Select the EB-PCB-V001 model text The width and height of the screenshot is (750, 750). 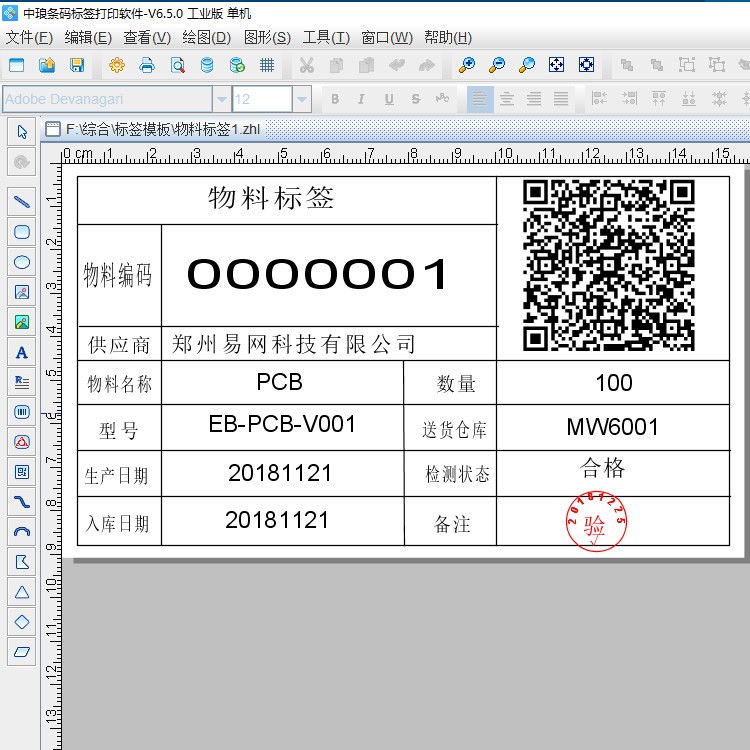(282, 424)
